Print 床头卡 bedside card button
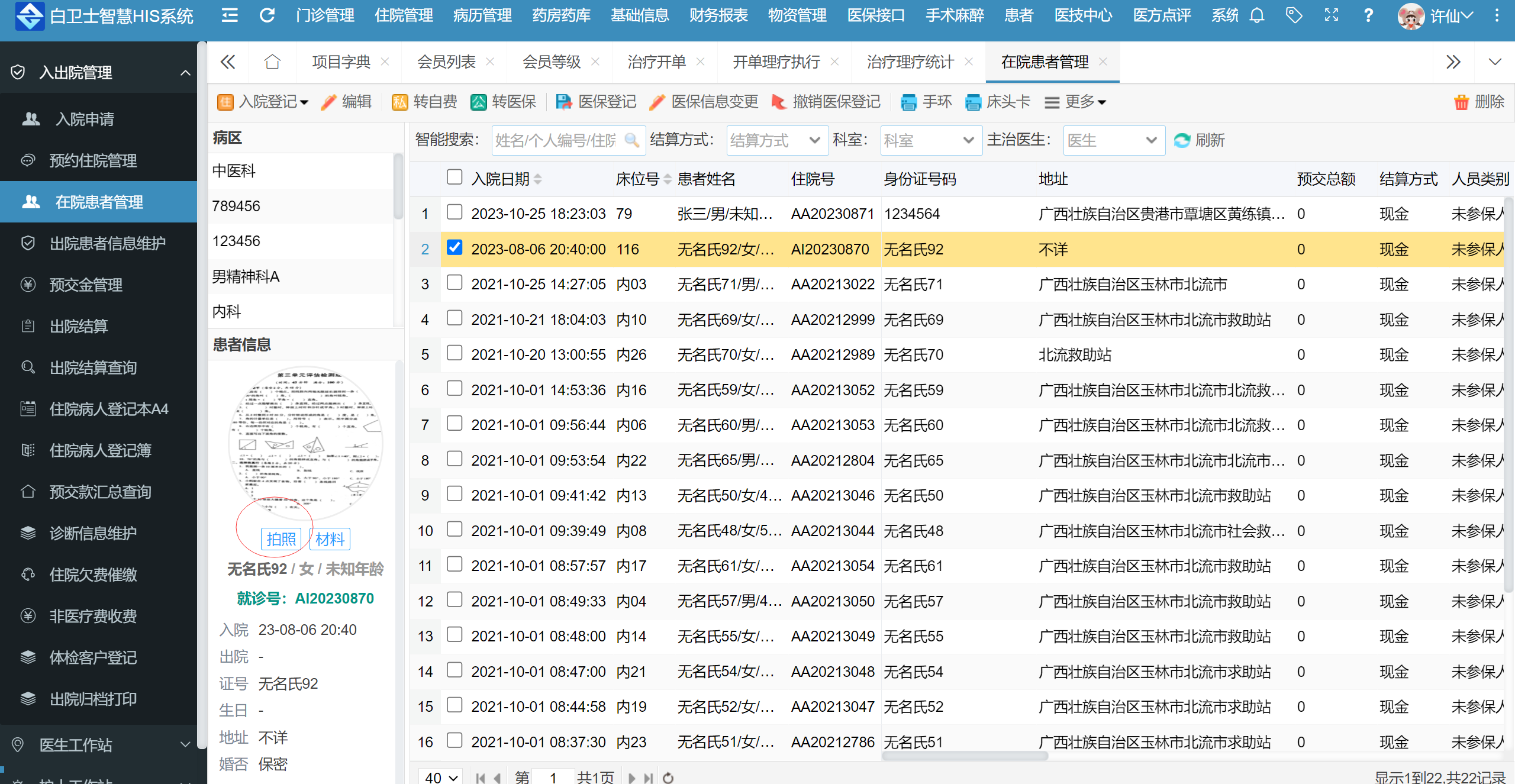The width and height of the screenshot is (1515, 784). pyautogui.click(x=998, y=102)
